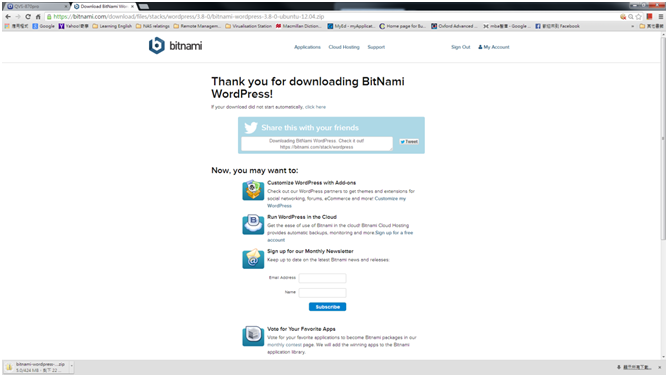Switch to the QVS-870pro tab
Viewport: 669px width, 377px height.
[36, 6]
